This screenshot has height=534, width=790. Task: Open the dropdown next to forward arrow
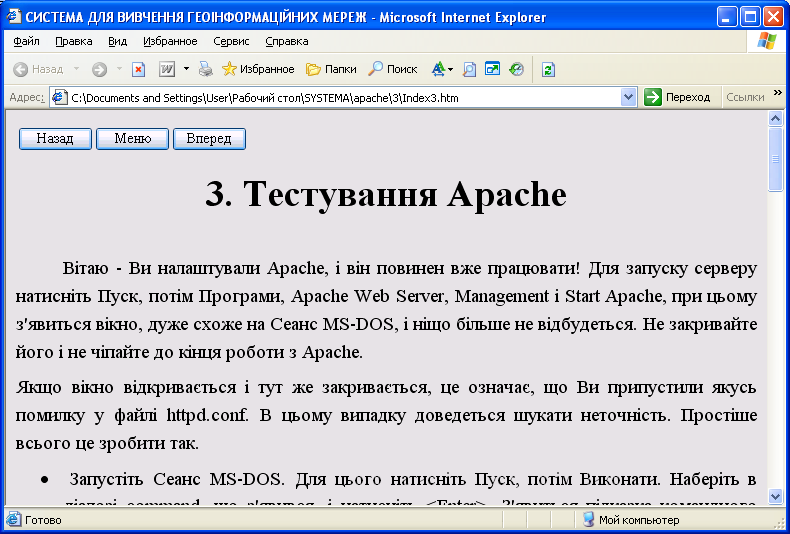[119, 69]
